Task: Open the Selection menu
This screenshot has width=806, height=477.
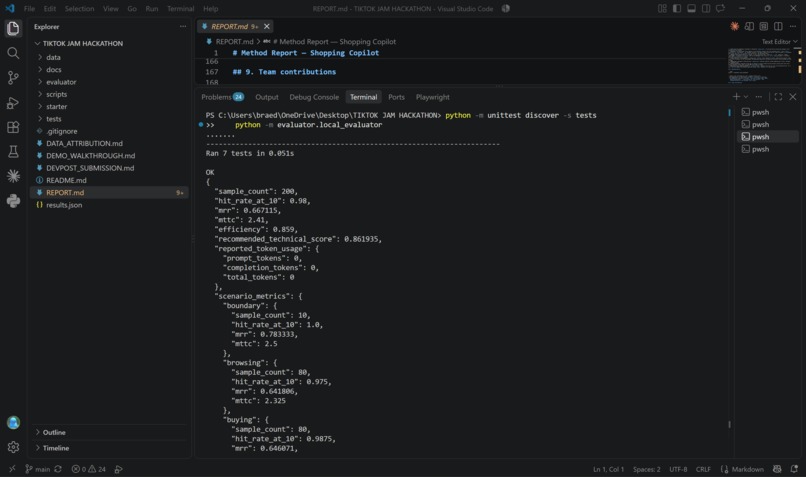Action: 79,9
